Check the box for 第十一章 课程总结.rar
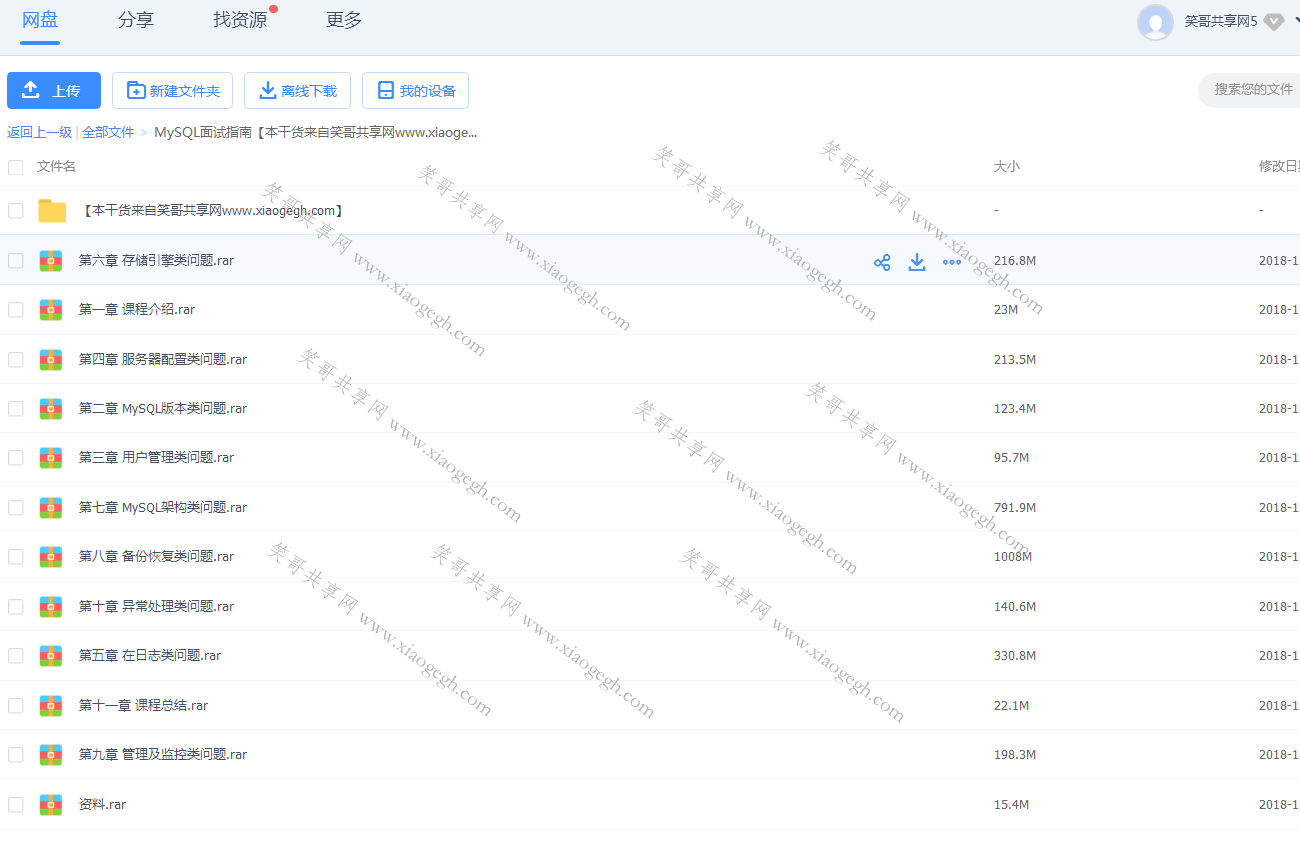1300x859 pixels. pos(15,706)
